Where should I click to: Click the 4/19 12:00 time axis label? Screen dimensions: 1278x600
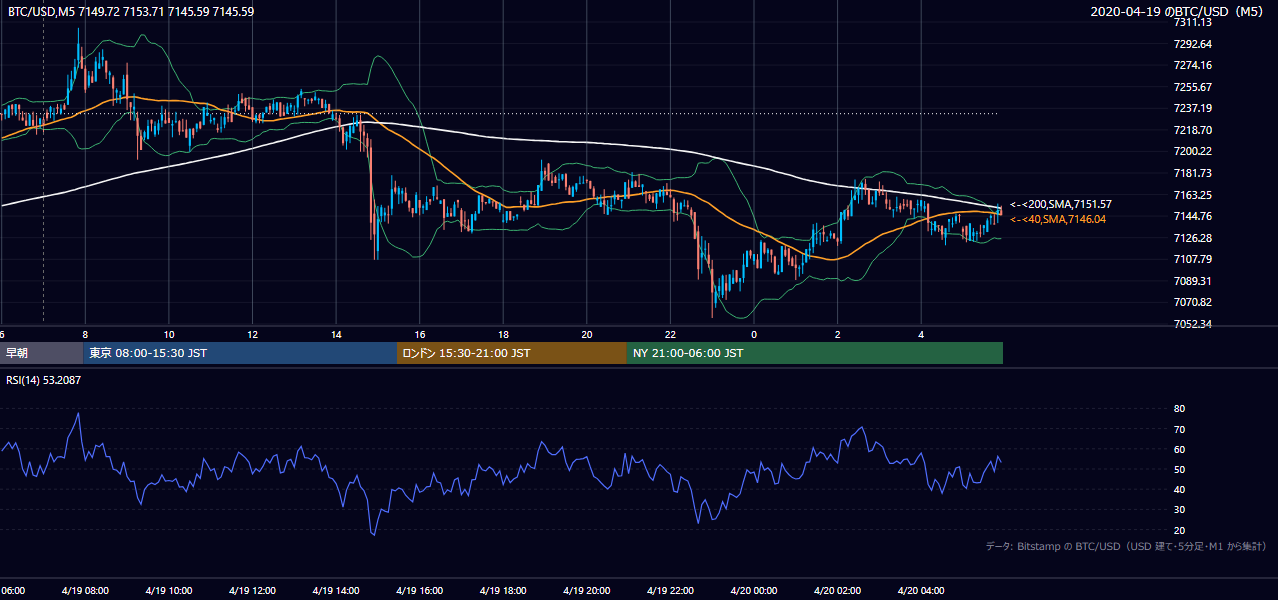pyautogui.click(x=251, y=591)
